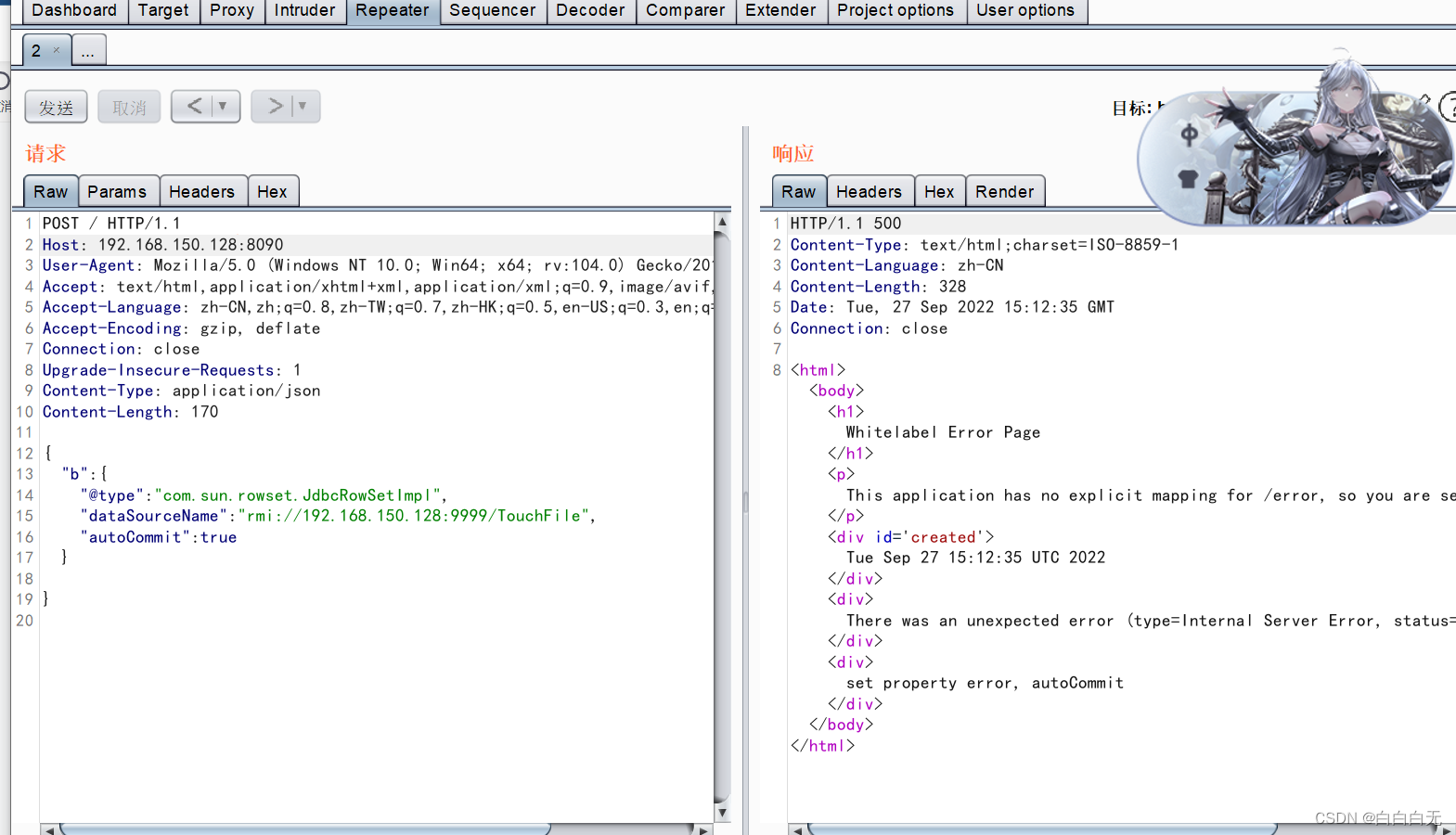1456x835 pixels.
Task: Close Repeater tab number 2
Action: pyautogui.click(x=57, y=51)
